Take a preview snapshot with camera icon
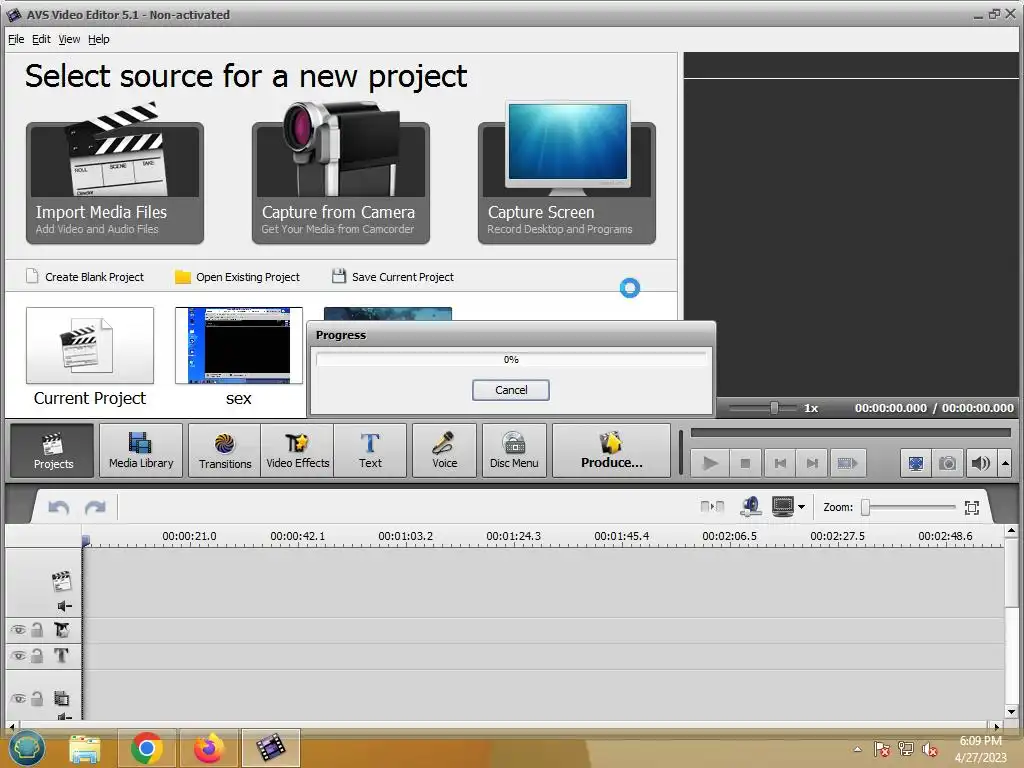 point(947,464)
